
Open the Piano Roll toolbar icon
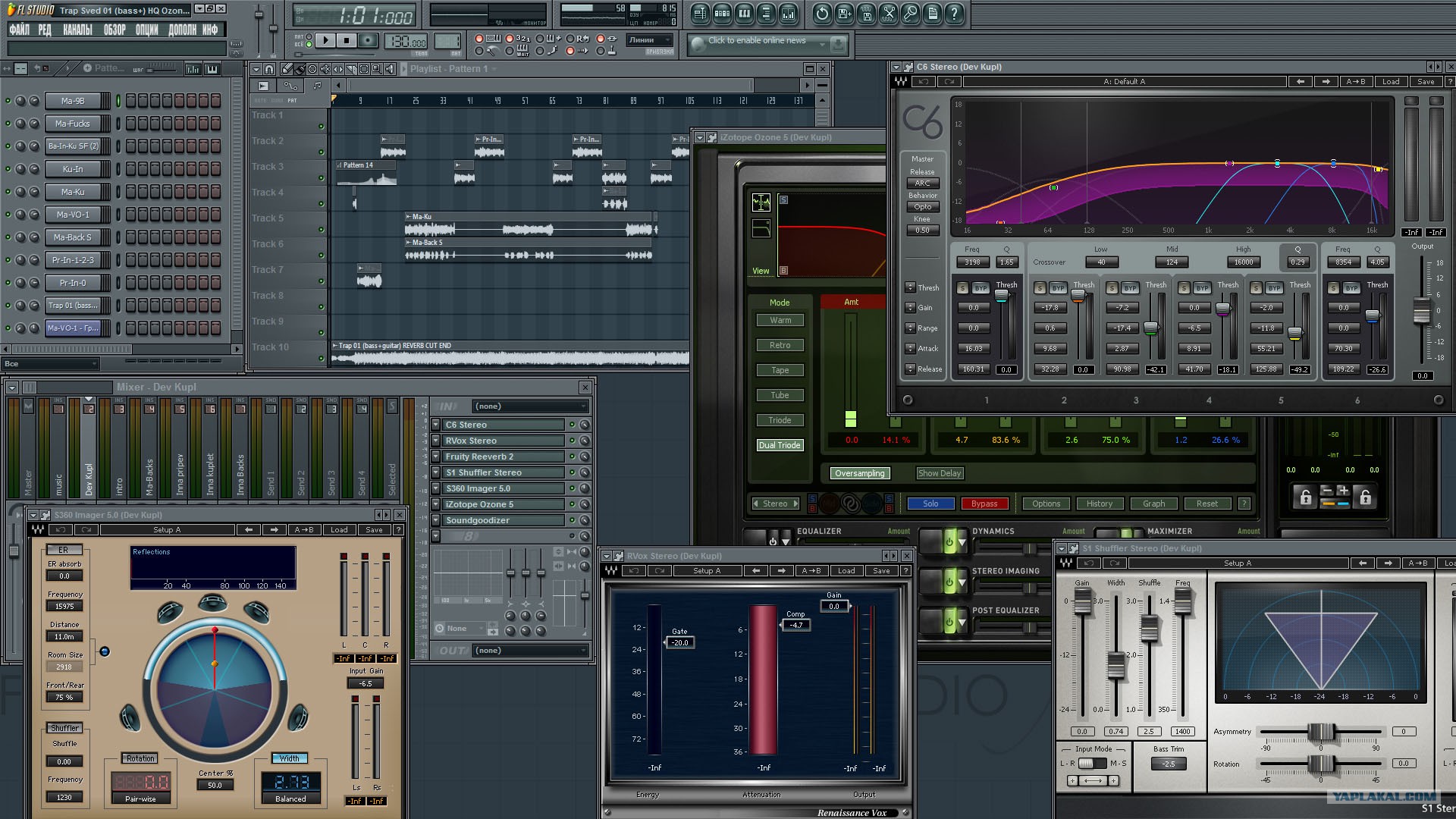pos(744,13)
